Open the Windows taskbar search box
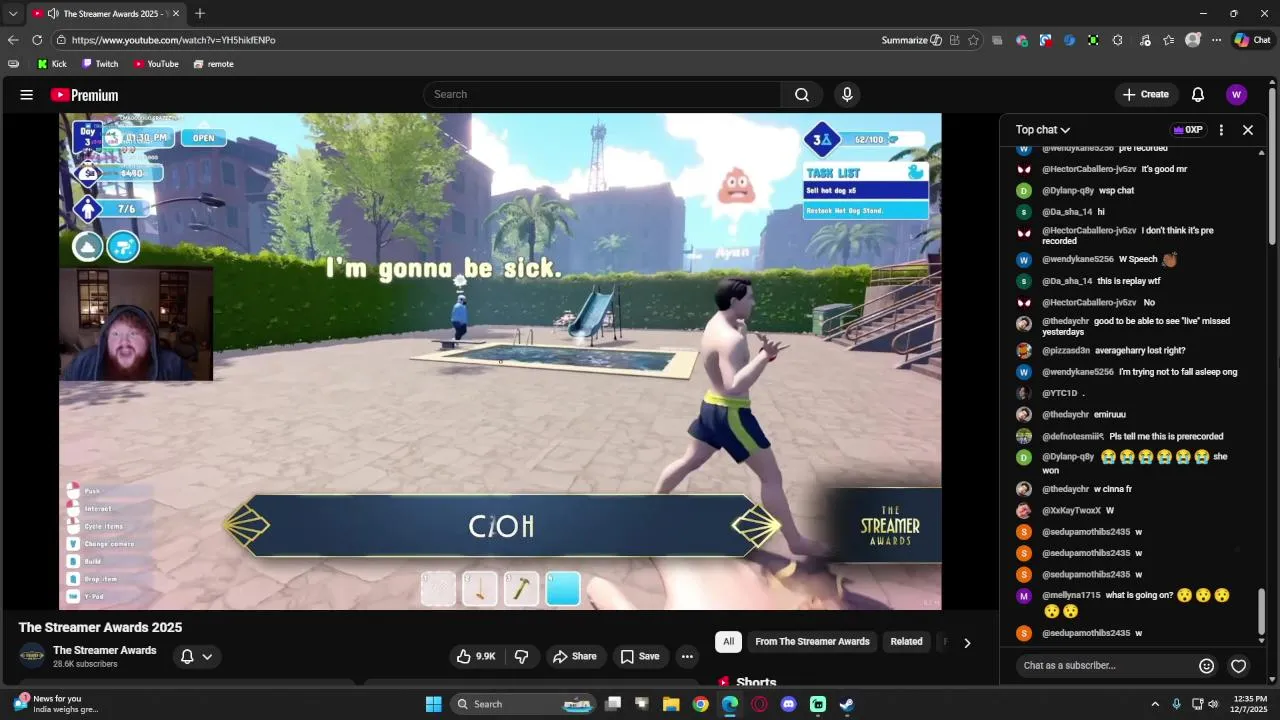Image resolution: width=1280 pixels, height=720 pixels. point(524,704)
